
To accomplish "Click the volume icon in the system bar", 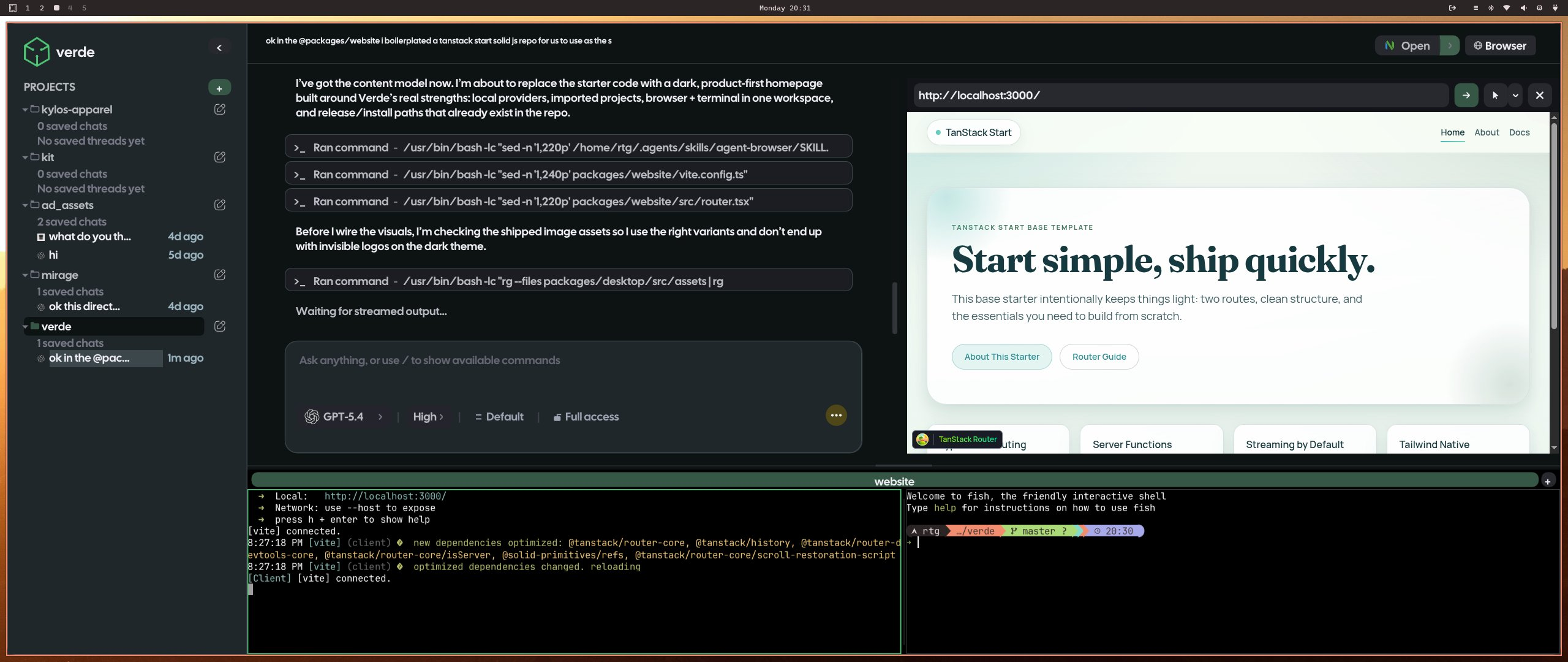I will (1523, 8).
